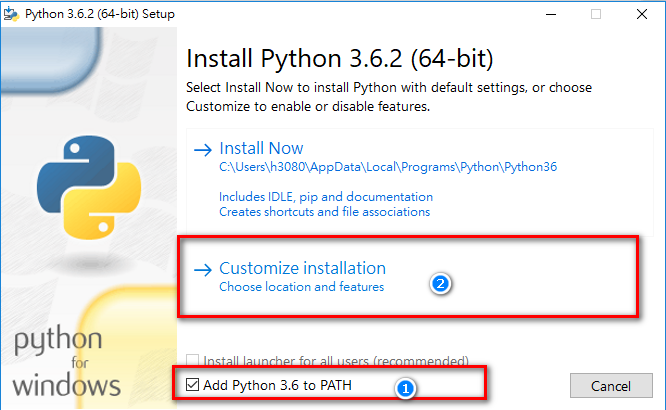The width and height of the screenshot is (666, 410).
Task: Click 'Choose location and features' subtitle
Action: (x=301, y=287)
